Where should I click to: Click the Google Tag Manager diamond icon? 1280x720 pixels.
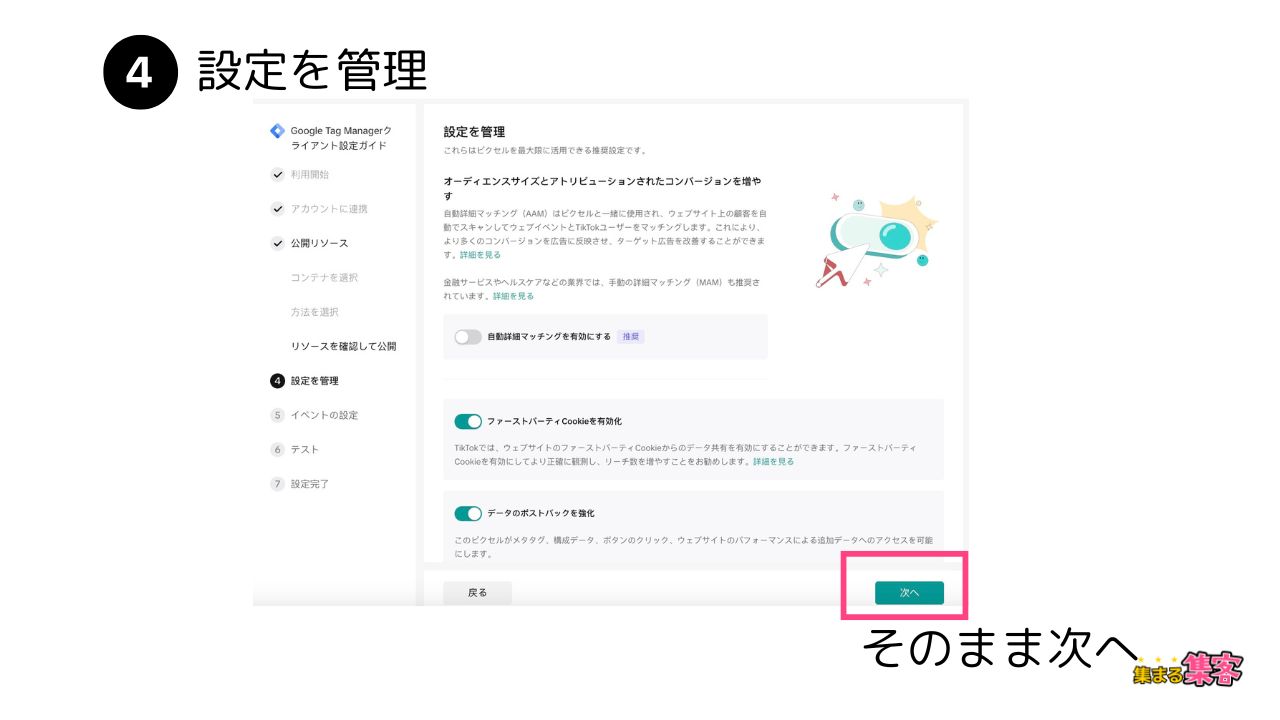click(x=278, y=131)
